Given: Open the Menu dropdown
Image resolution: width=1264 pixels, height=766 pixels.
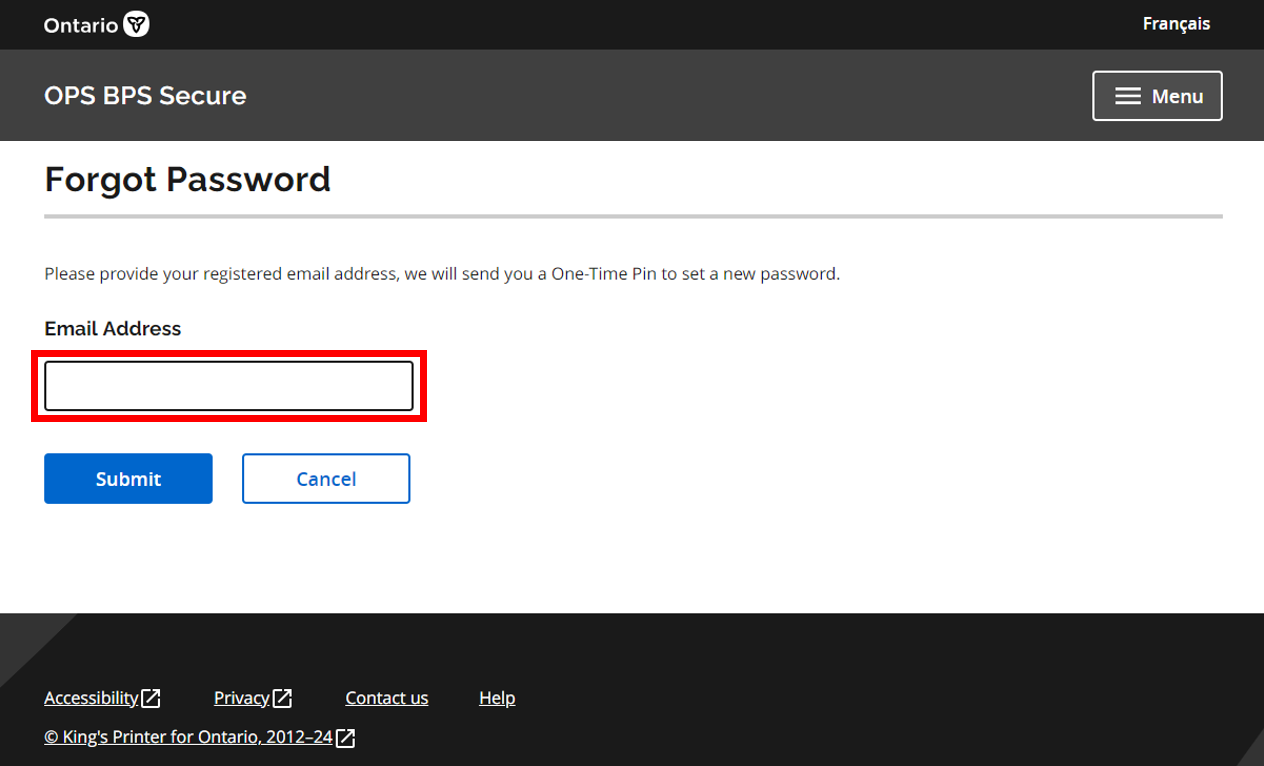Looking at the screenshot, I should (x=1157, y=96).
